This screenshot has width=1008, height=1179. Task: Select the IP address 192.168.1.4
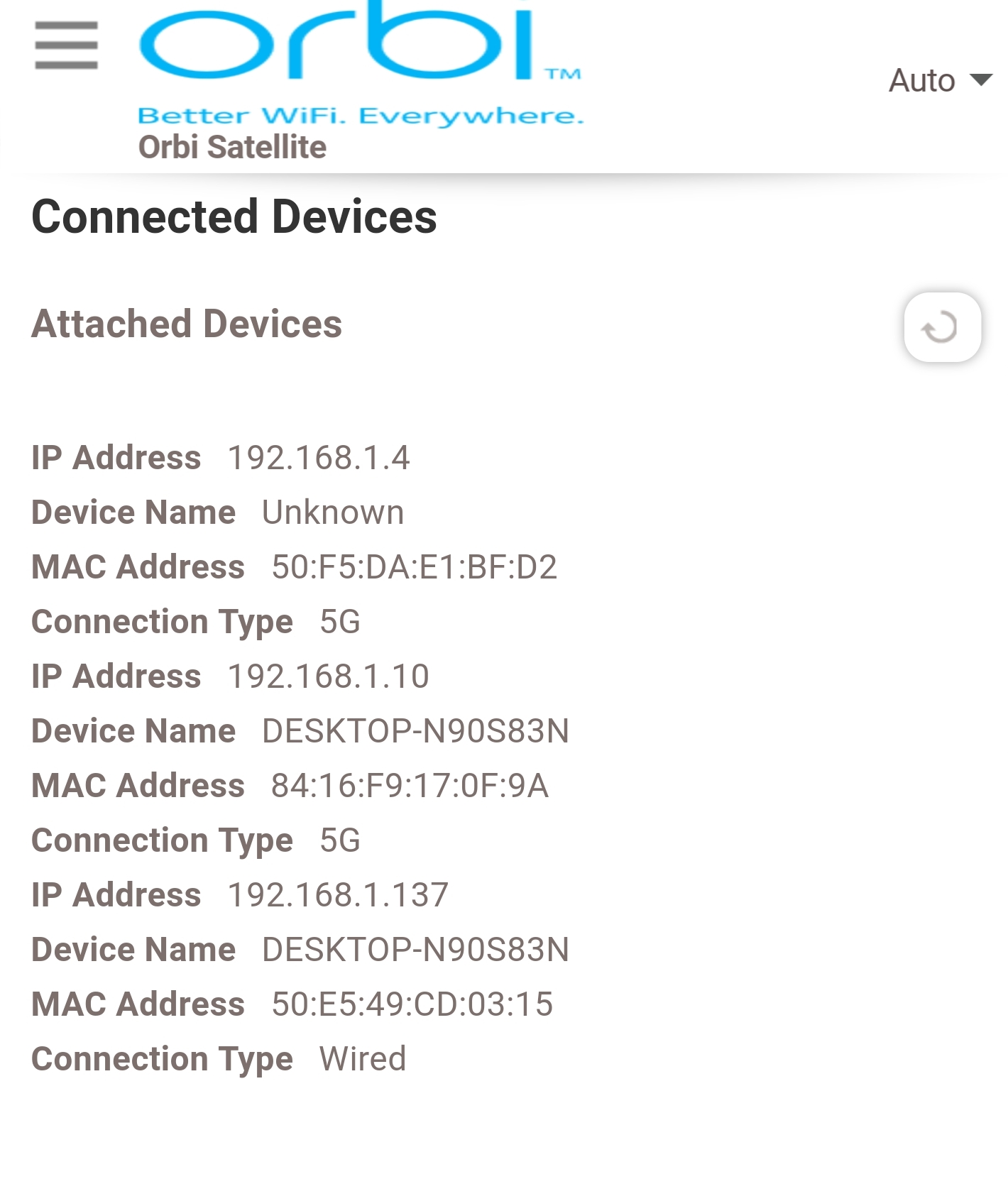tap(318, 458)
